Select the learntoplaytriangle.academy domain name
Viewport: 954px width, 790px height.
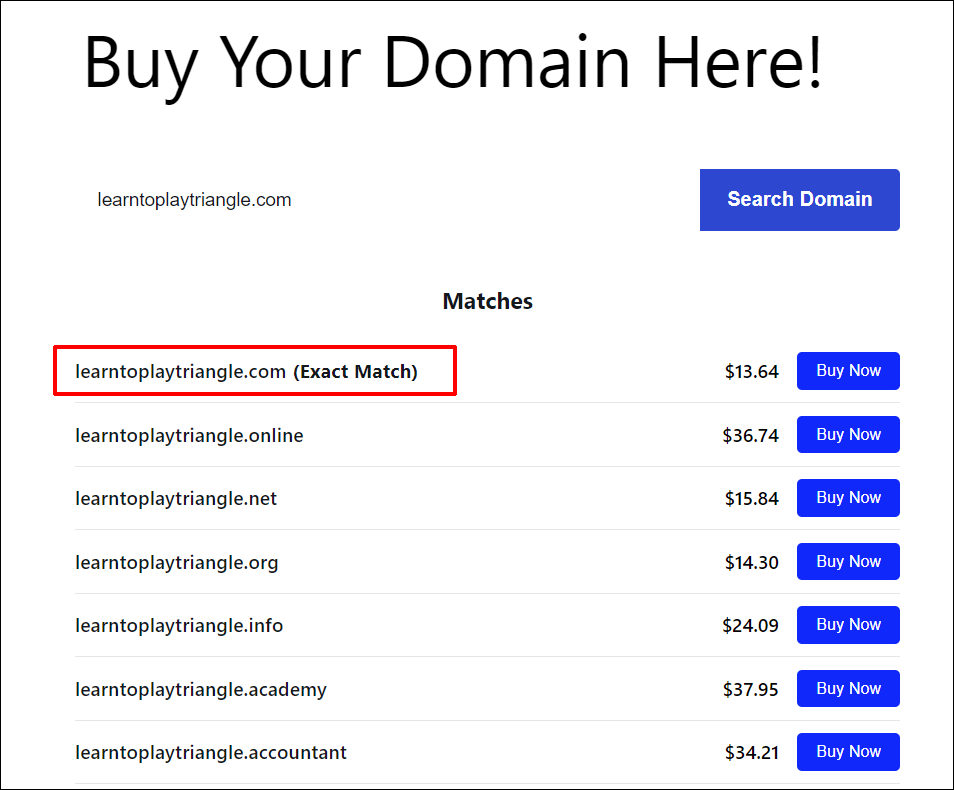point(199,689)
